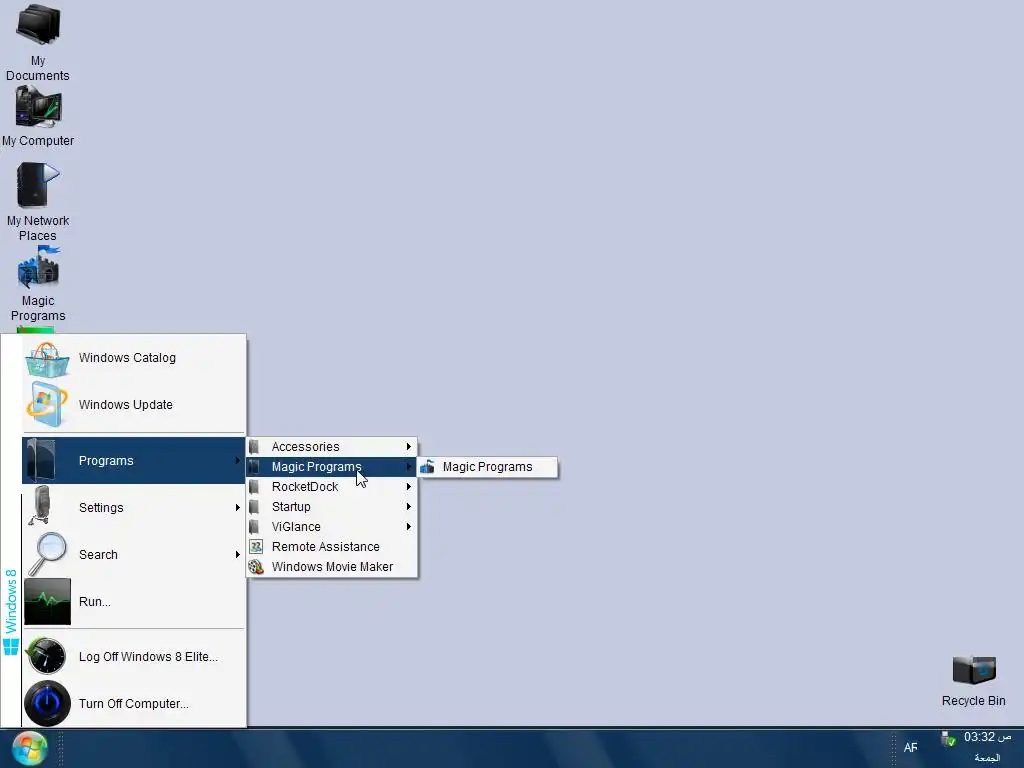
Task: Launch Windows Update from Start menu
Action: click(135, 405)
